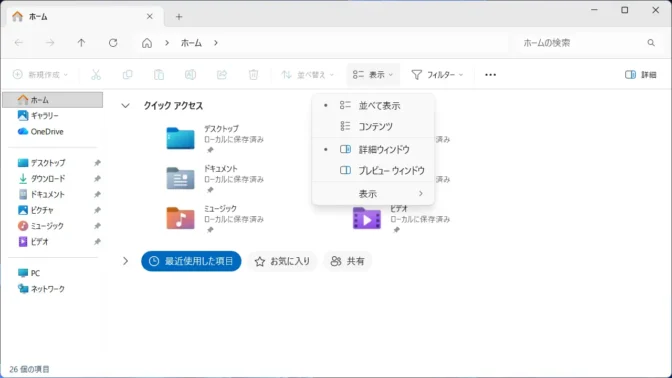Unpin ダウンロード using sidebar pin icon
This screenshot has width=672, height=378.
[97, 178]
